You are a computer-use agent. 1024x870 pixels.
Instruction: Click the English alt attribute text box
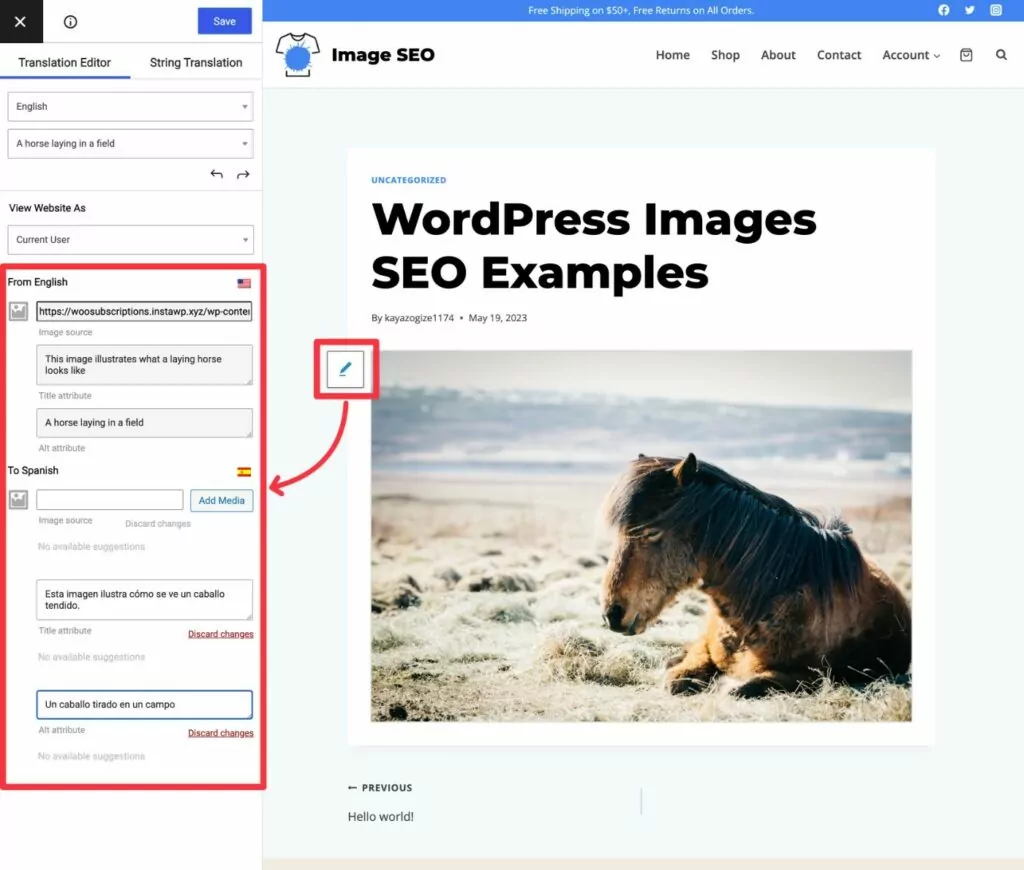144,423
